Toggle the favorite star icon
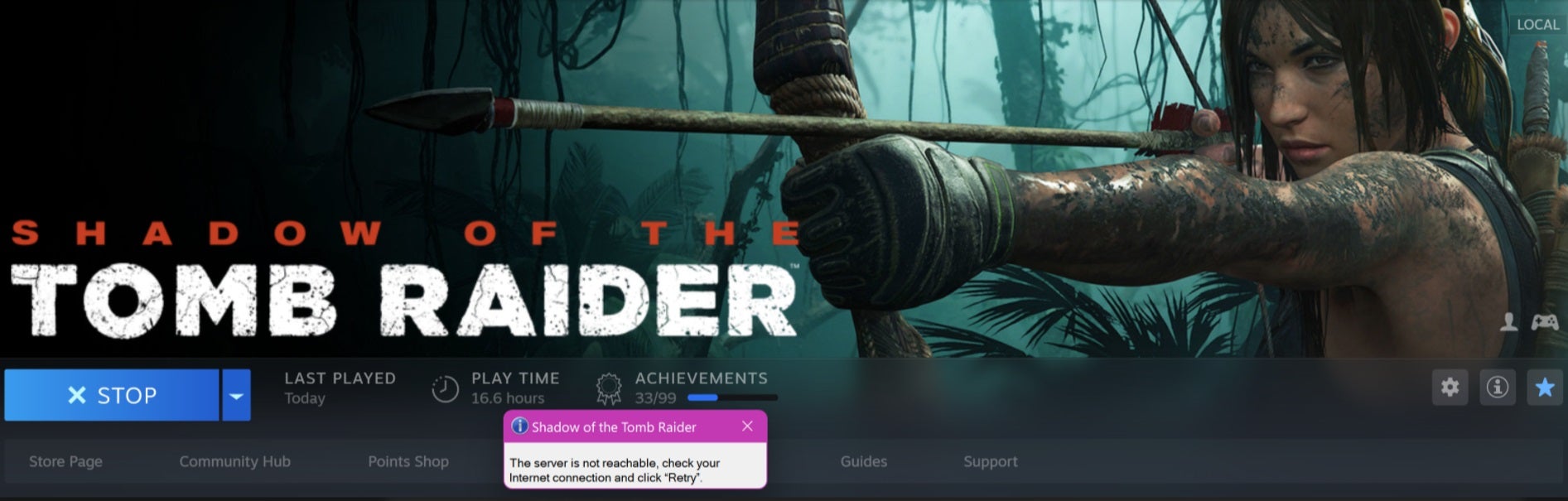Viewport: 1568px width, 501px height. 1544,387
